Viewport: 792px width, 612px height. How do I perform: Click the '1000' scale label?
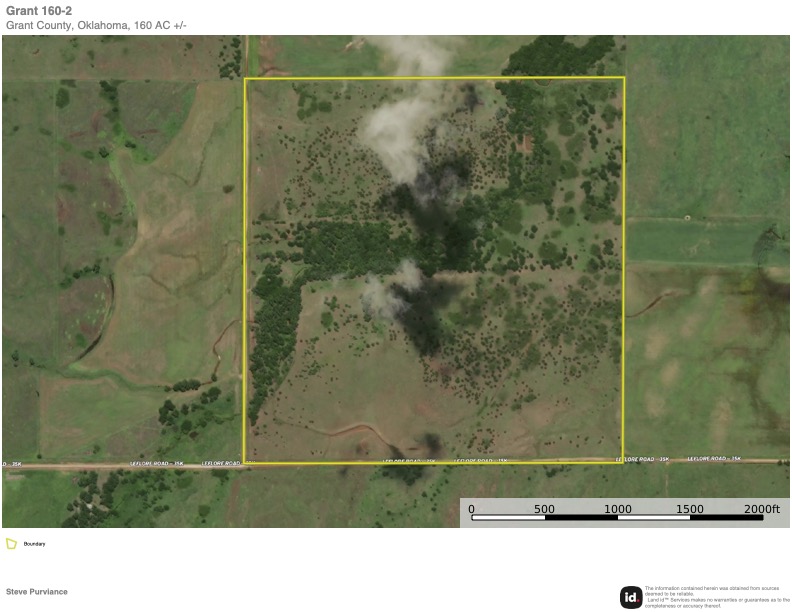[x=617, y=509]
